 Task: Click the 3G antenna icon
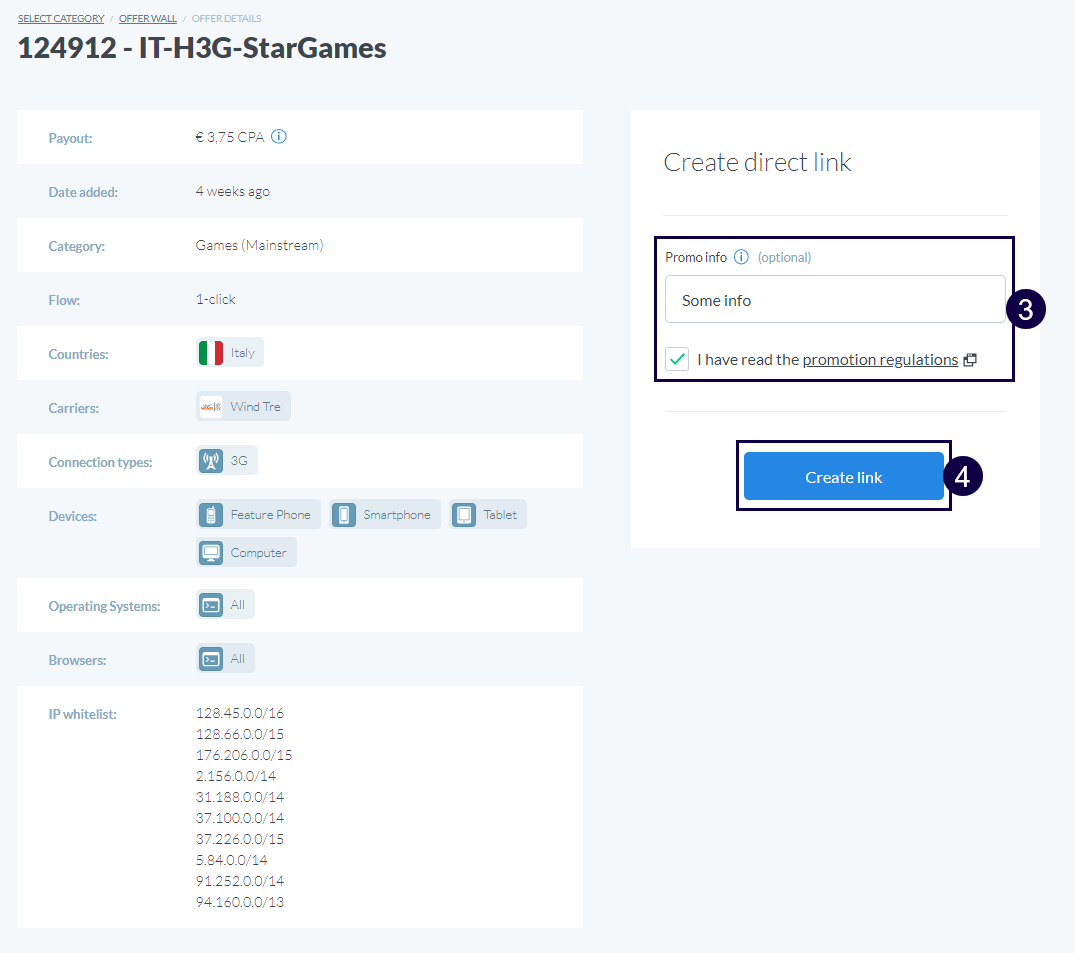tap(211, 461)
